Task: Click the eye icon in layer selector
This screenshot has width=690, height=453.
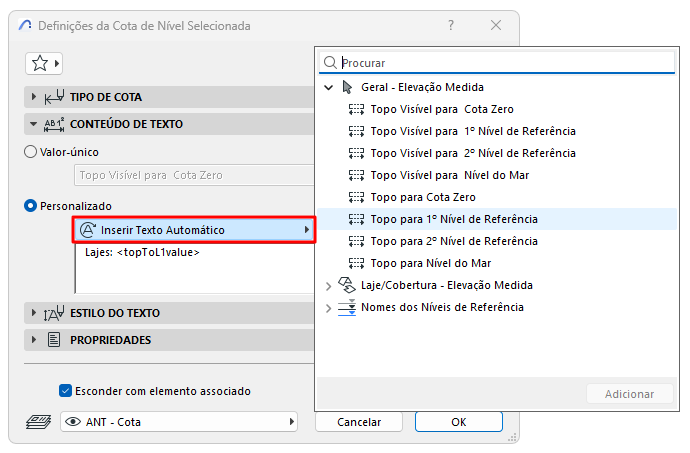Action: pyautogui.click(x=73, y=422)
